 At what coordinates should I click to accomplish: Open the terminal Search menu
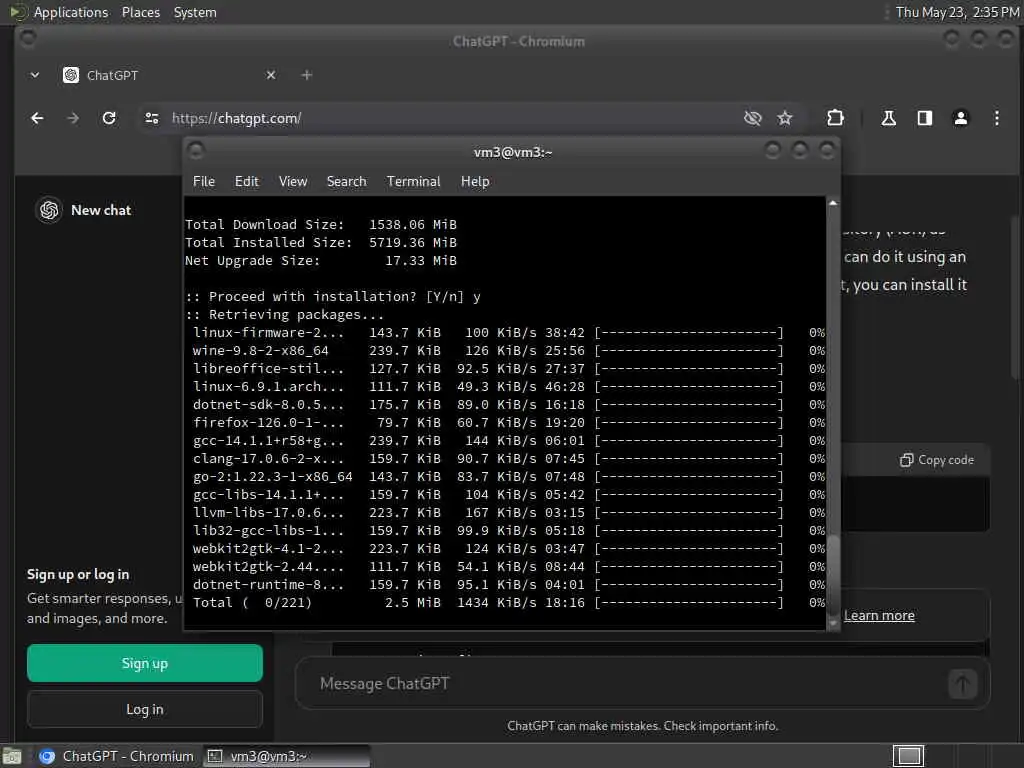tap(346, 182)
